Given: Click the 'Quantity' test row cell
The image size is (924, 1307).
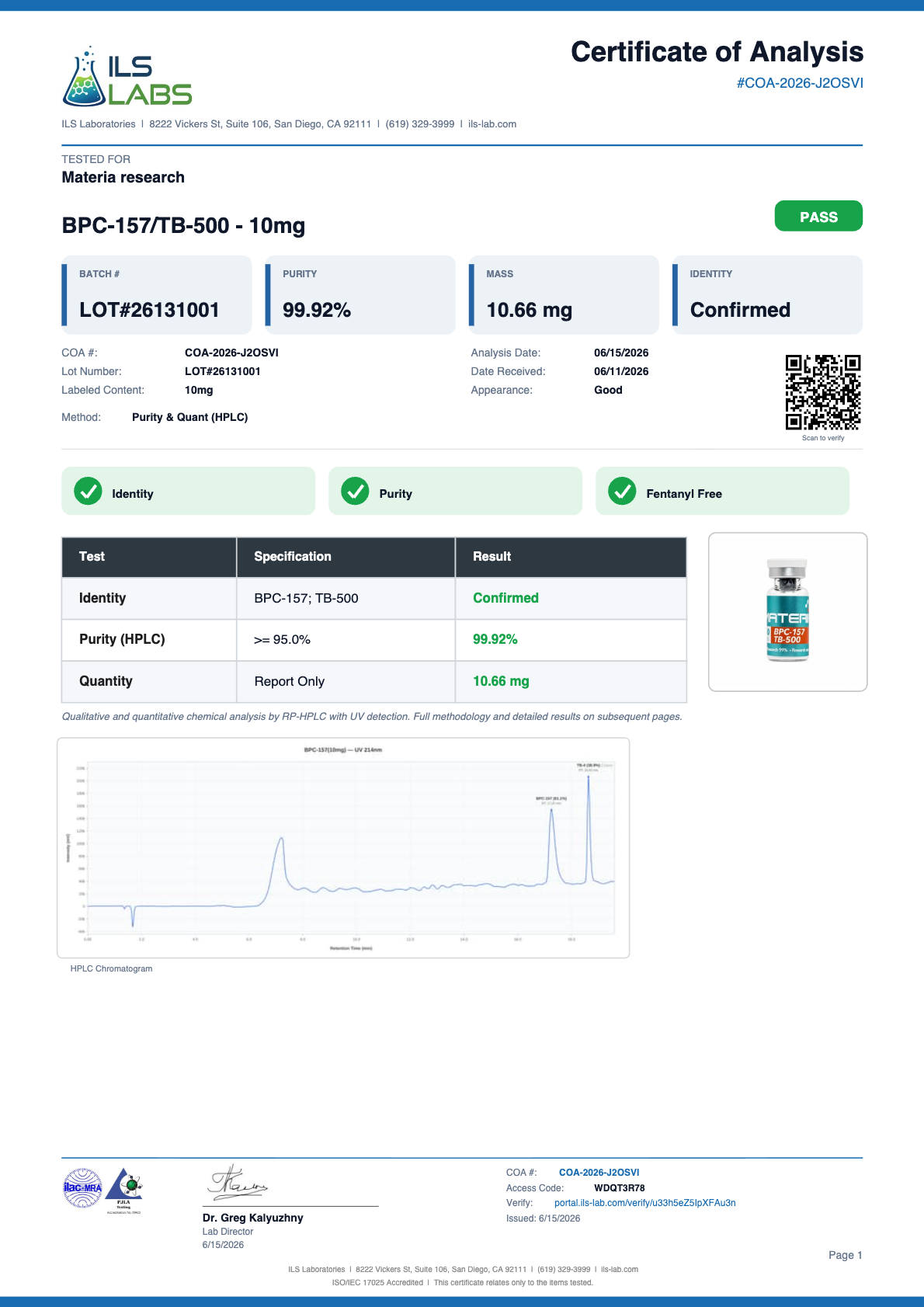Looking at the screenshot, I should point(149,682).
